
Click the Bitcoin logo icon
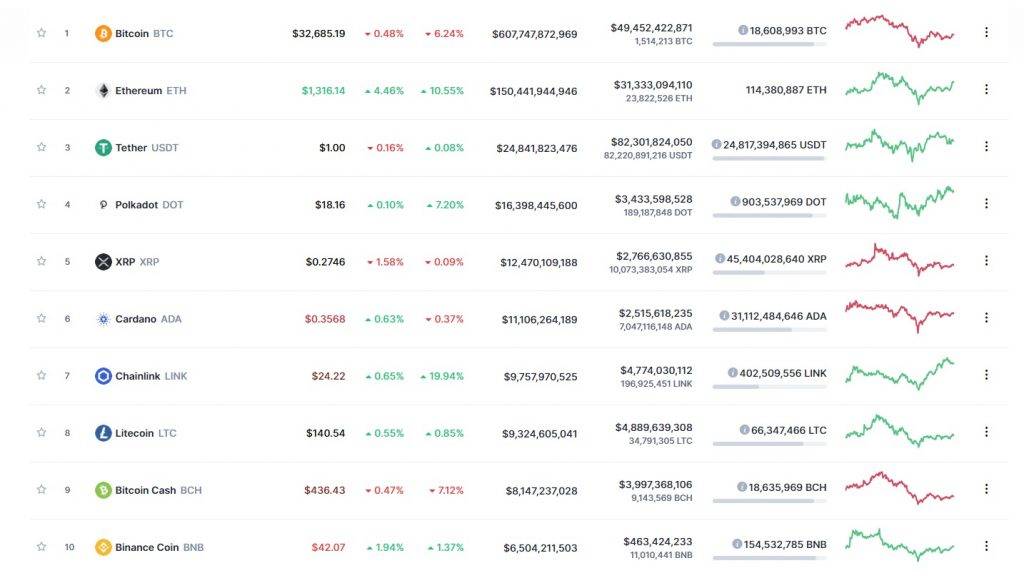tap(103, 33)
